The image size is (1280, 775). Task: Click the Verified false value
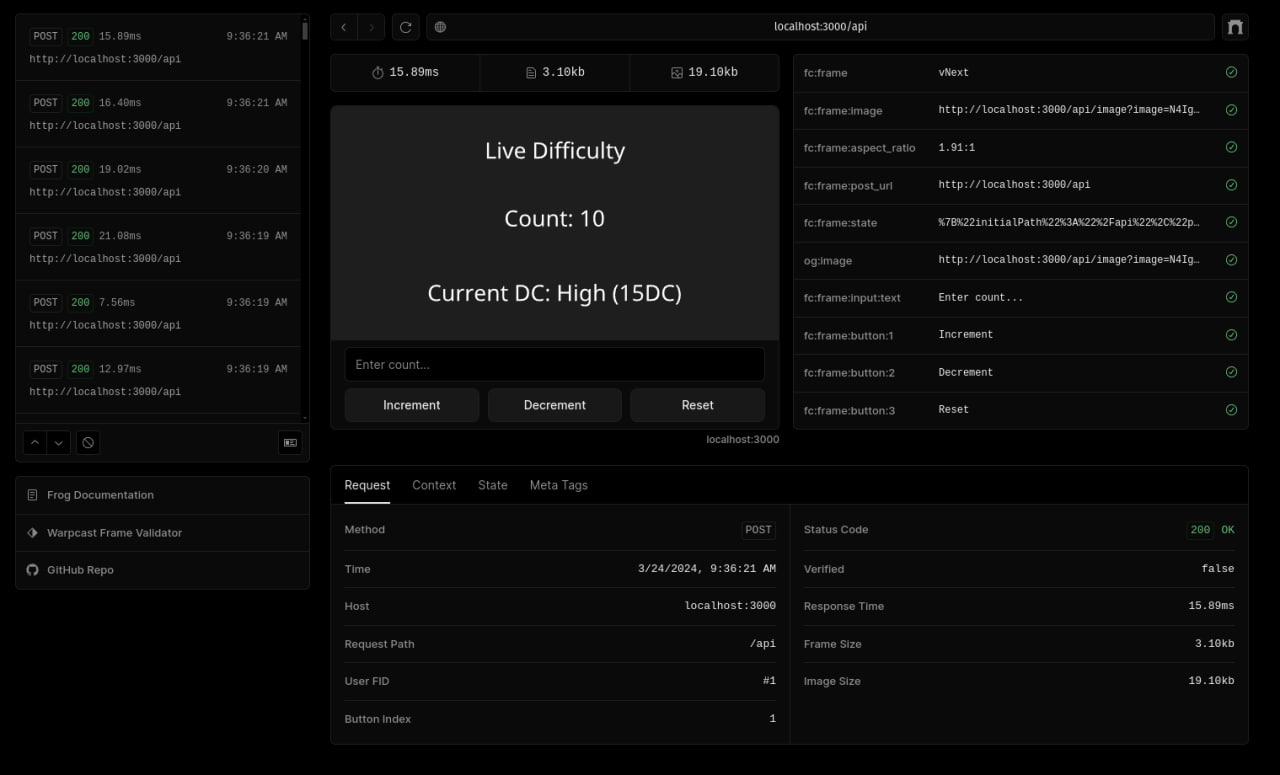[1218, 568]
